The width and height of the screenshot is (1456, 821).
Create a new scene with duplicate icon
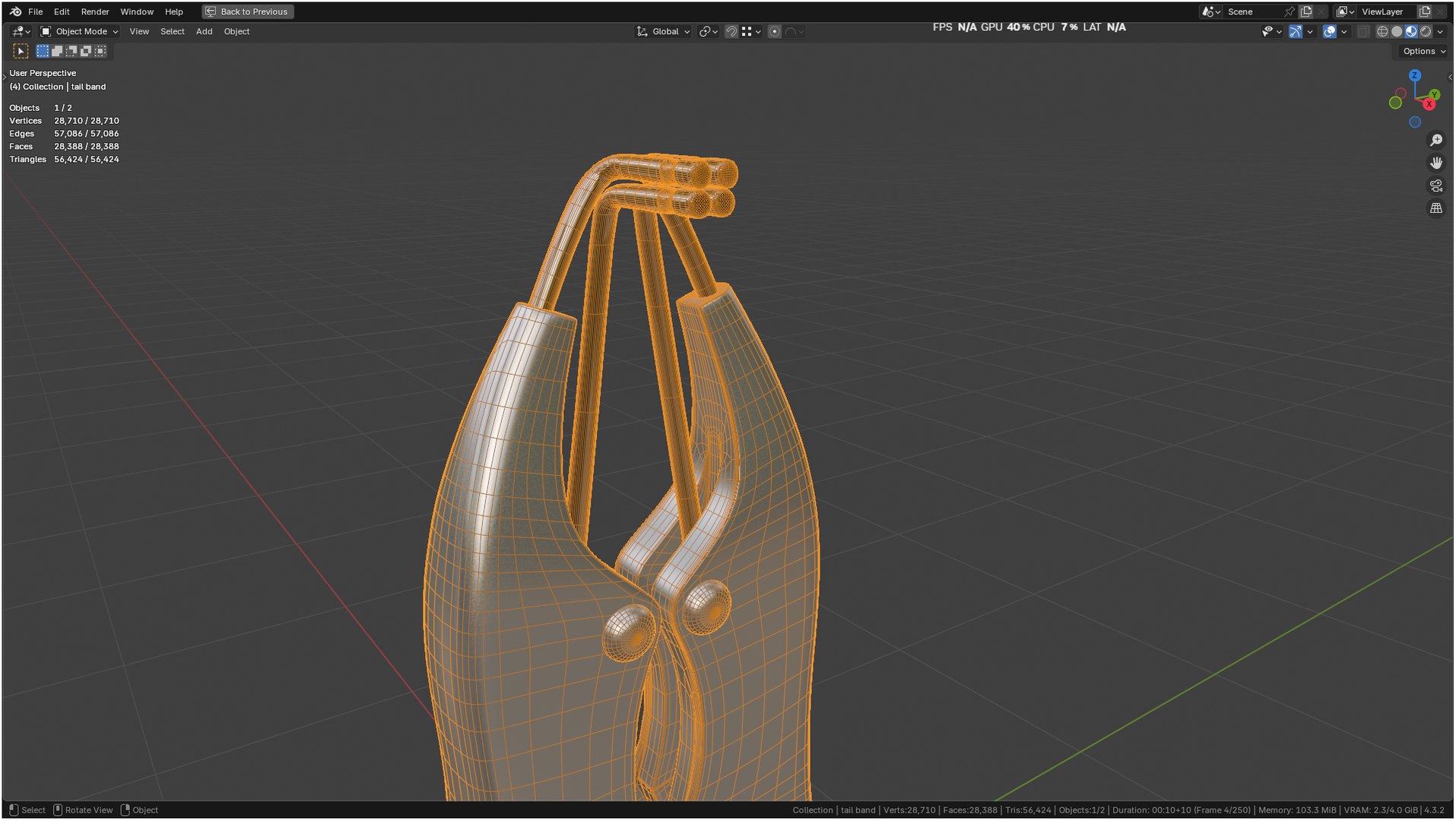[1306, 11]
